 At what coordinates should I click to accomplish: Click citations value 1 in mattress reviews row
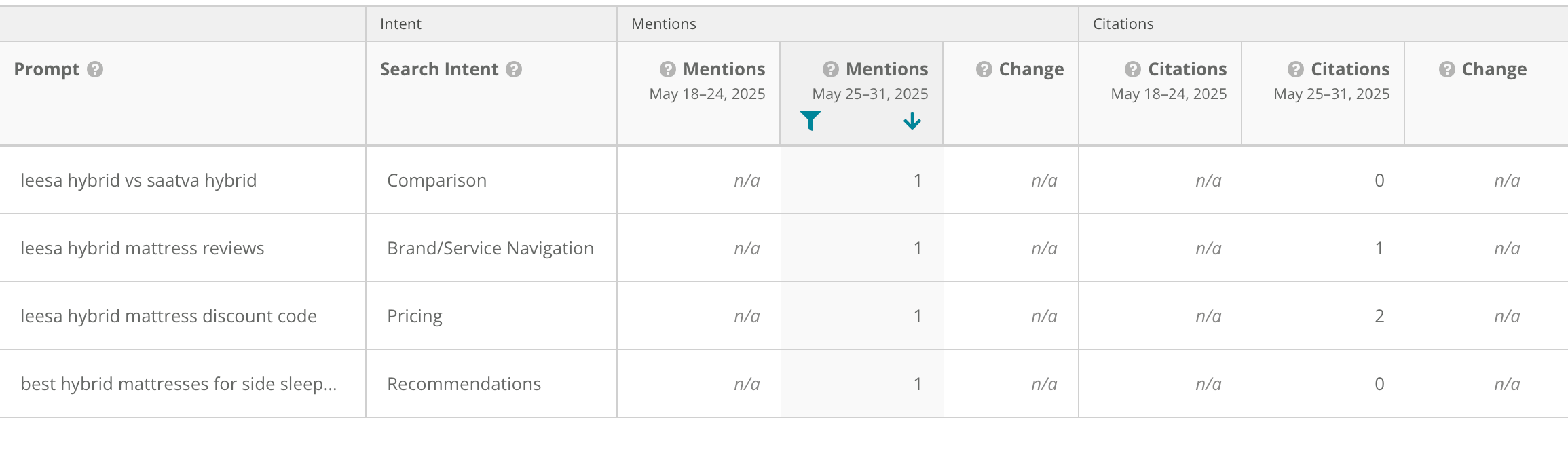1379,248
